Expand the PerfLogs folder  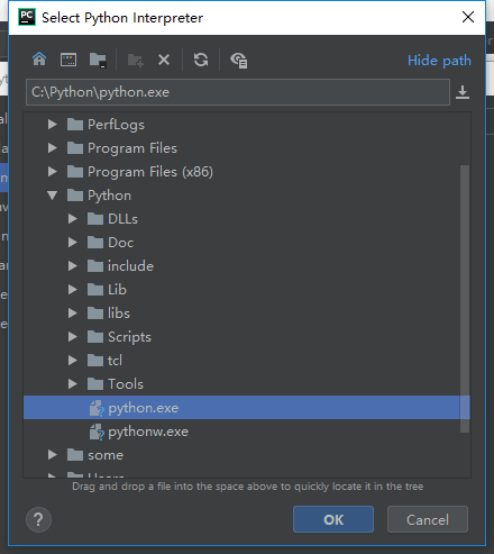[x=52, y=124]
